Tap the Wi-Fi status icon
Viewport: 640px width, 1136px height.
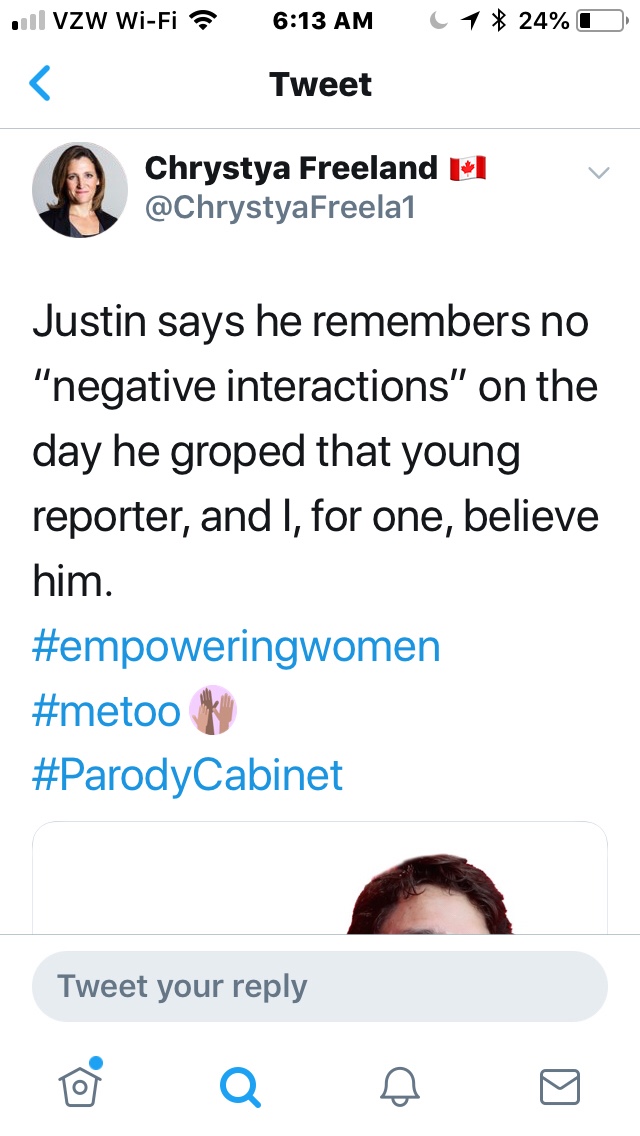(x=204, y=21)
